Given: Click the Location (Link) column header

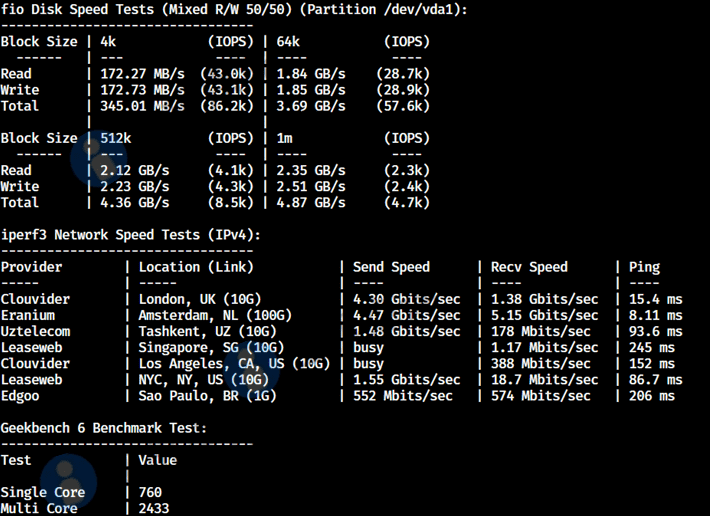Looking at the screenshot, I should coord(196,267).
